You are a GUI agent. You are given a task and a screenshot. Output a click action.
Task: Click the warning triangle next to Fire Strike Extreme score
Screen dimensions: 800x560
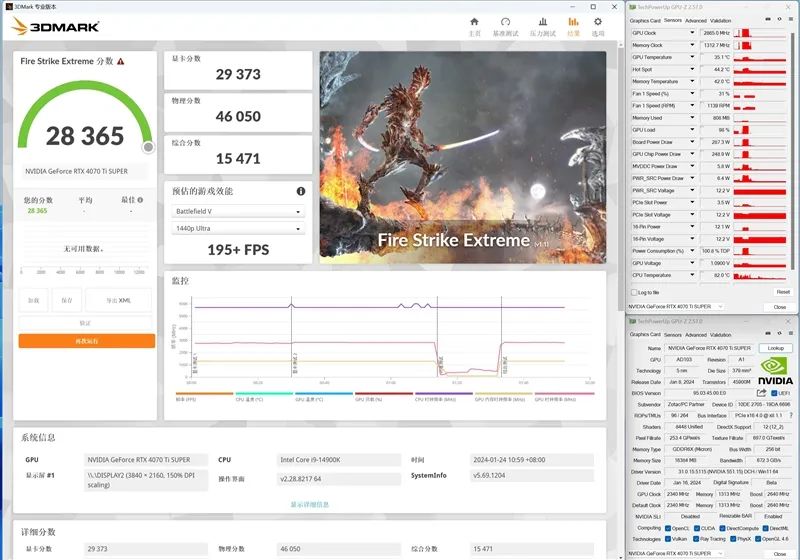pyautogui.click(x=121, y=61)
